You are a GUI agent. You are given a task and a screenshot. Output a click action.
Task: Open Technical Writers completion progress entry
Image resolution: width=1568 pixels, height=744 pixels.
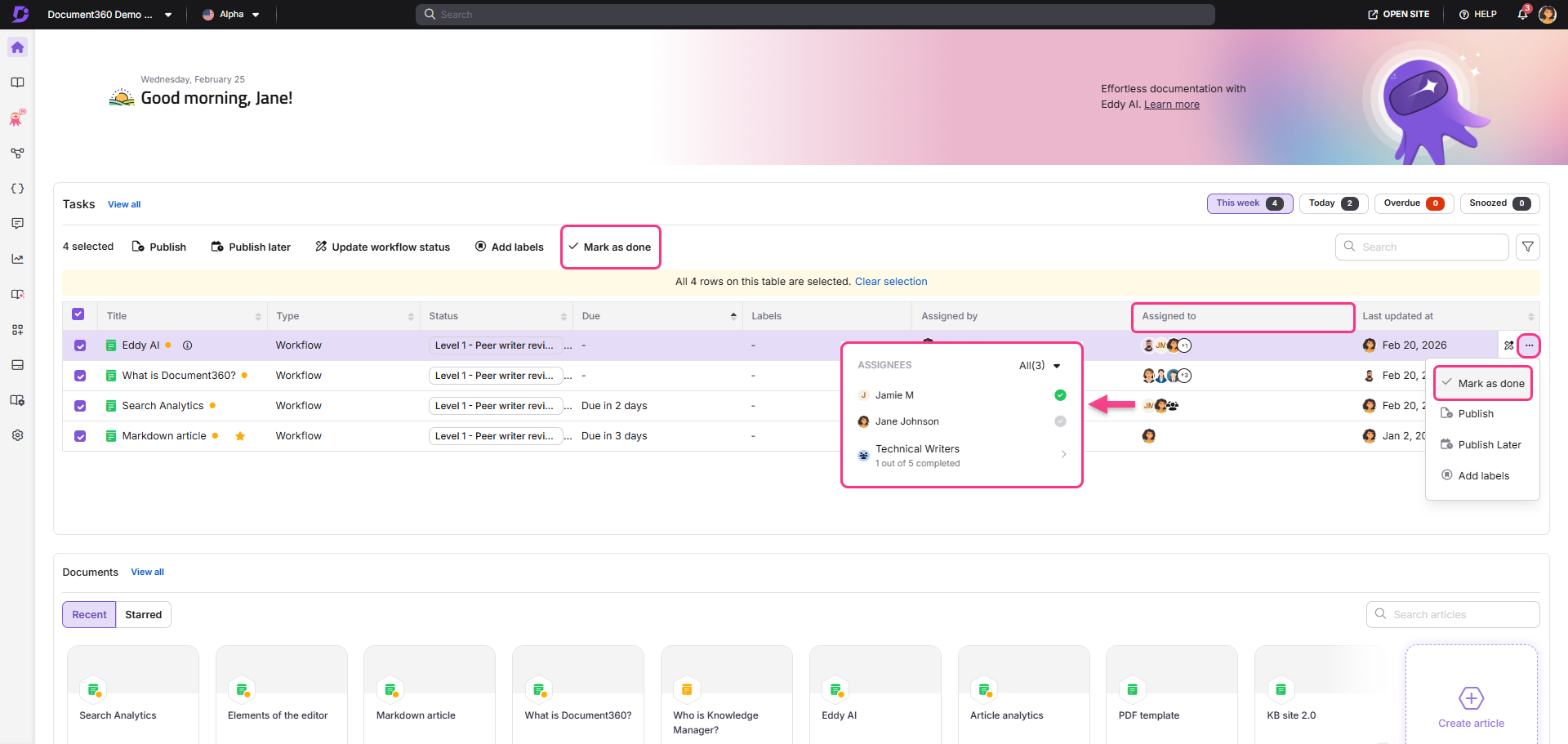917,455
